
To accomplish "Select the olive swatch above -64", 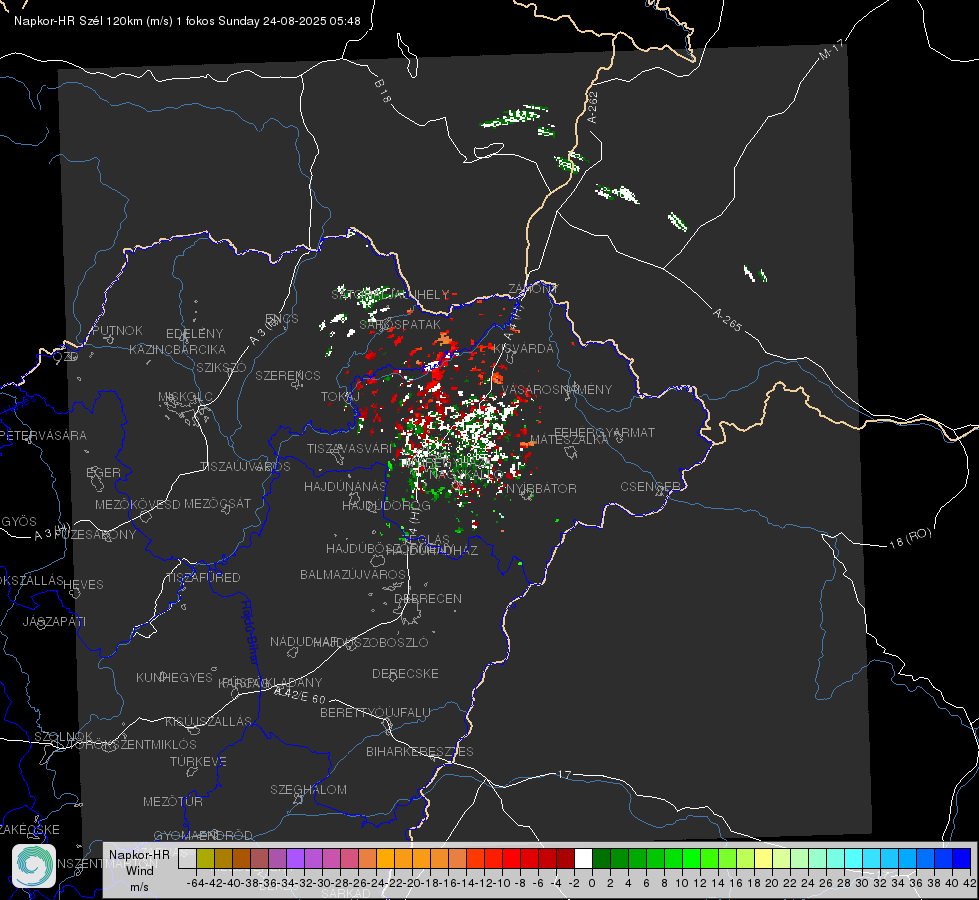I will 205,858.
